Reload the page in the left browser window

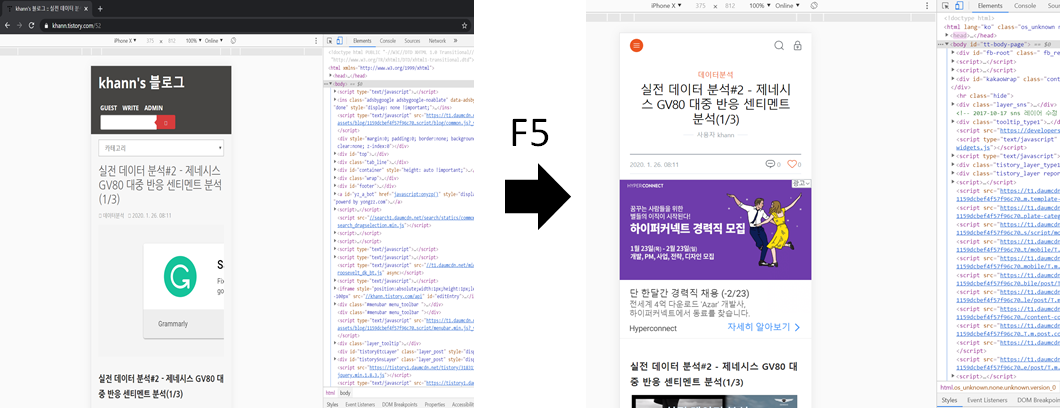point(31,25)
